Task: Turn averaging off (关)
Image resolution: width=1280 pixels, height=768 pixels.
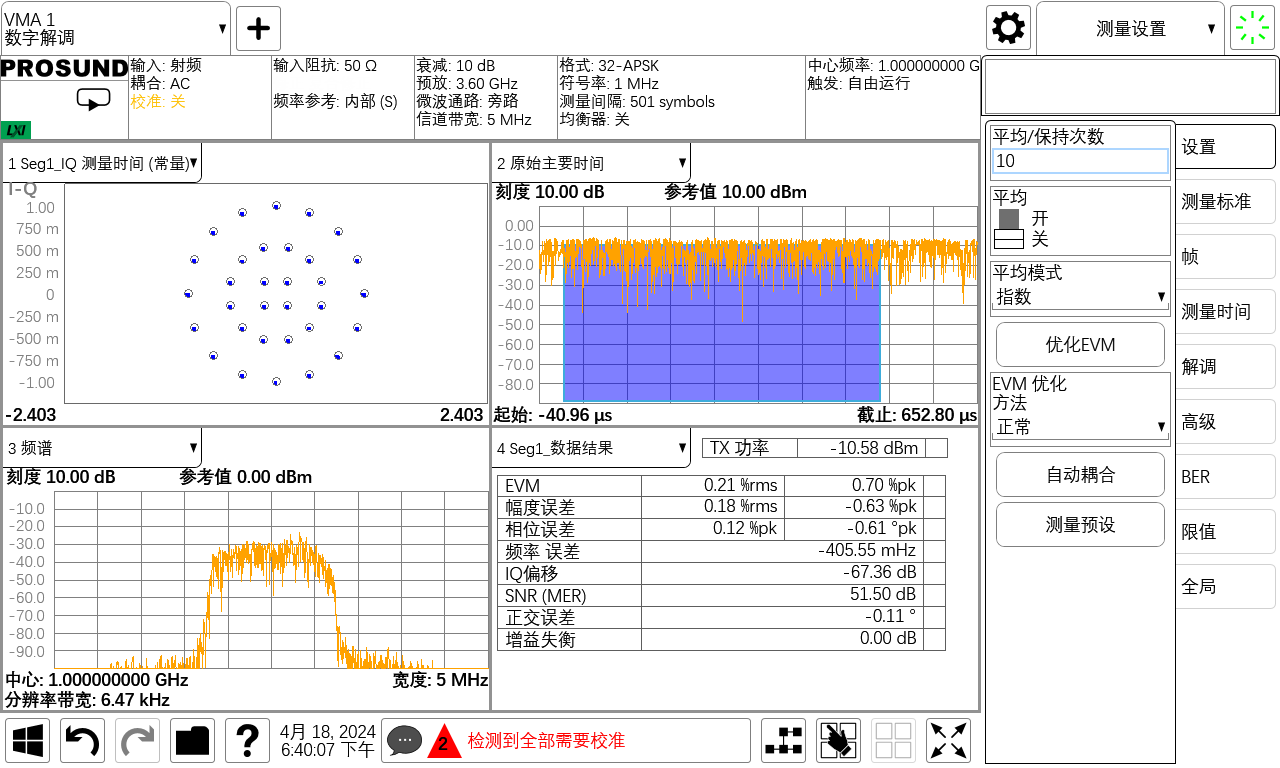Action: click(x=1010, y=239)
